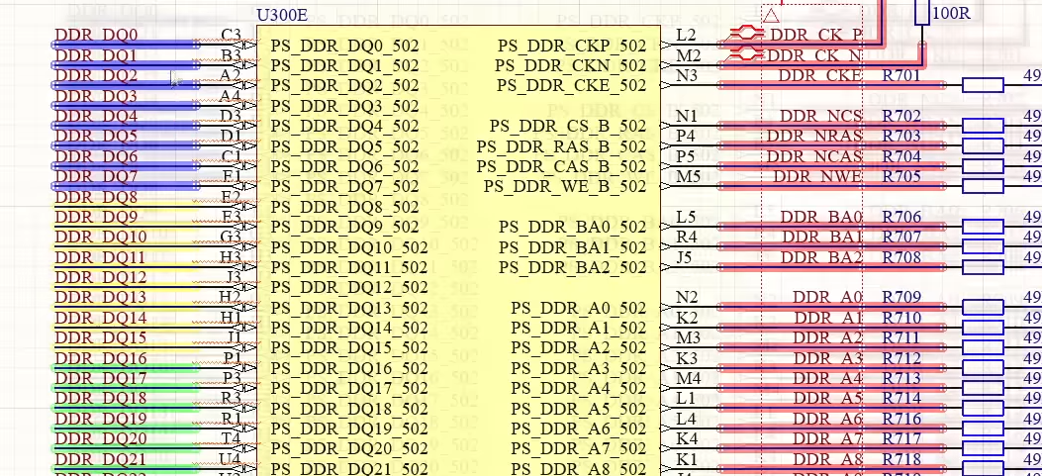Select pin name PS_DDR_CKP_502
Viewport: 1042px width, 476px height.
click(572, 46)
